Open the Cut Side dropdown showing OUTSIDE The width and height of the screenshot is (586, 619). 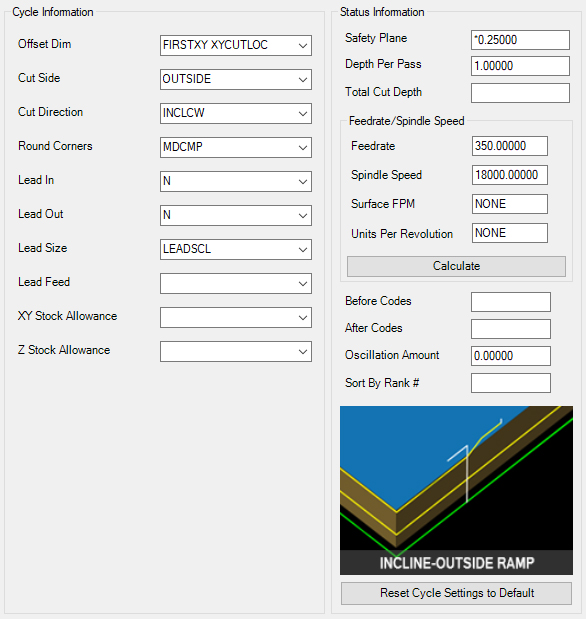pos(236,79)
